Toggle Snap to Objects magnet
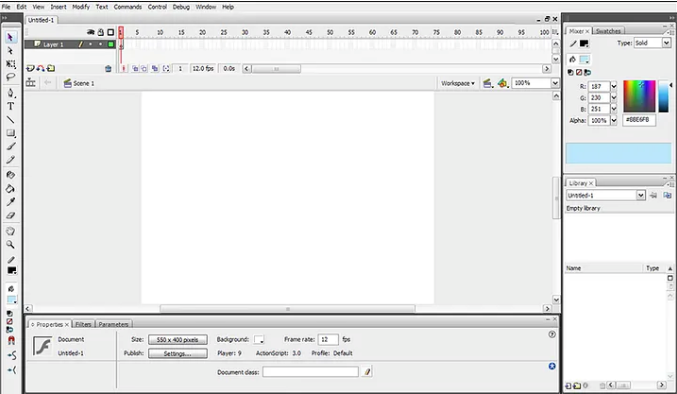Screen dimensions: 677x394 (11, 340)
